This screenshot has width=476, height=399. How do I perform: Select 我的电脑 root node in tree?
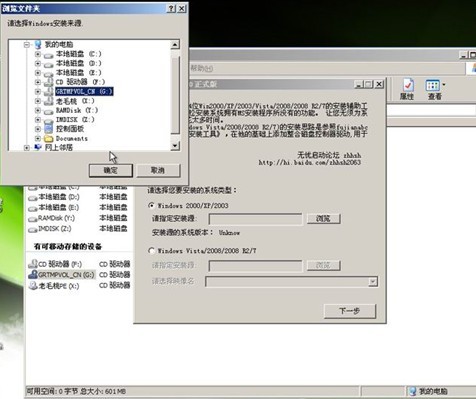coord(59,44)
